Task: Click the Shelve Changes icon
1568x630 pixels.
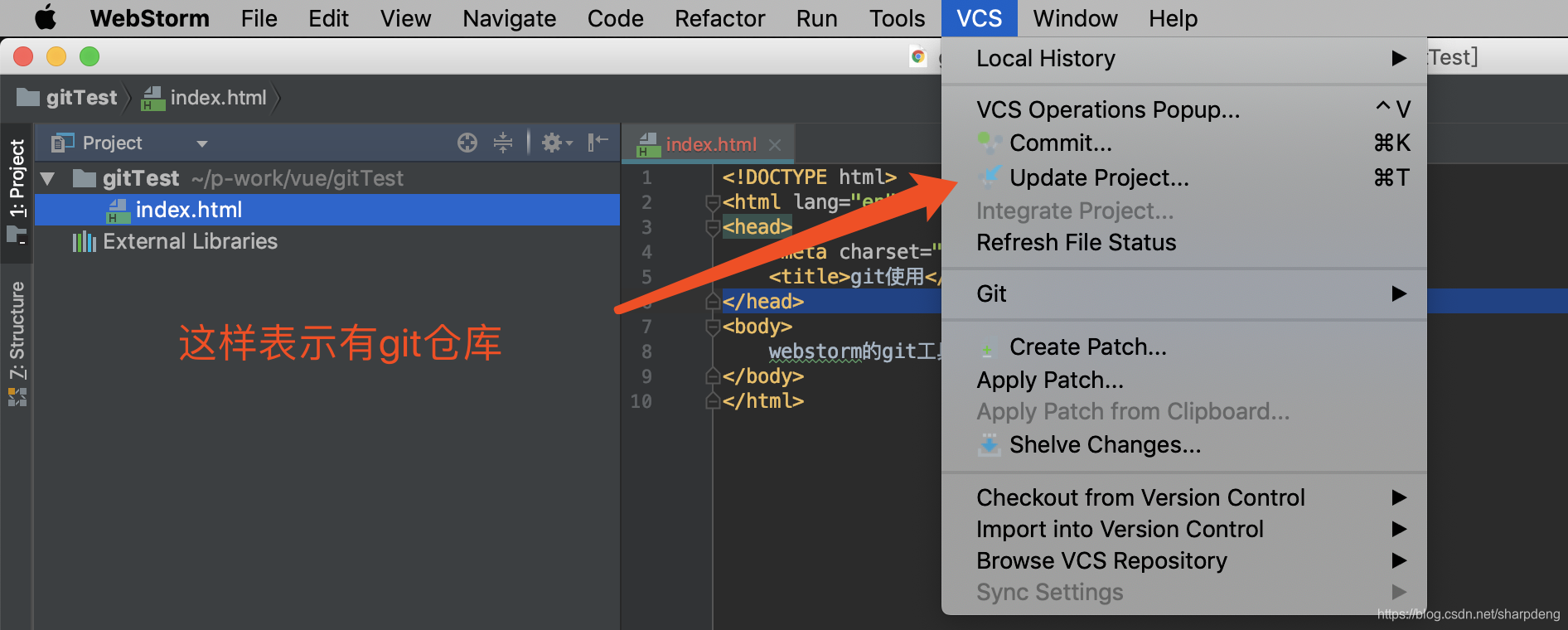Action: tap(989, 444)
